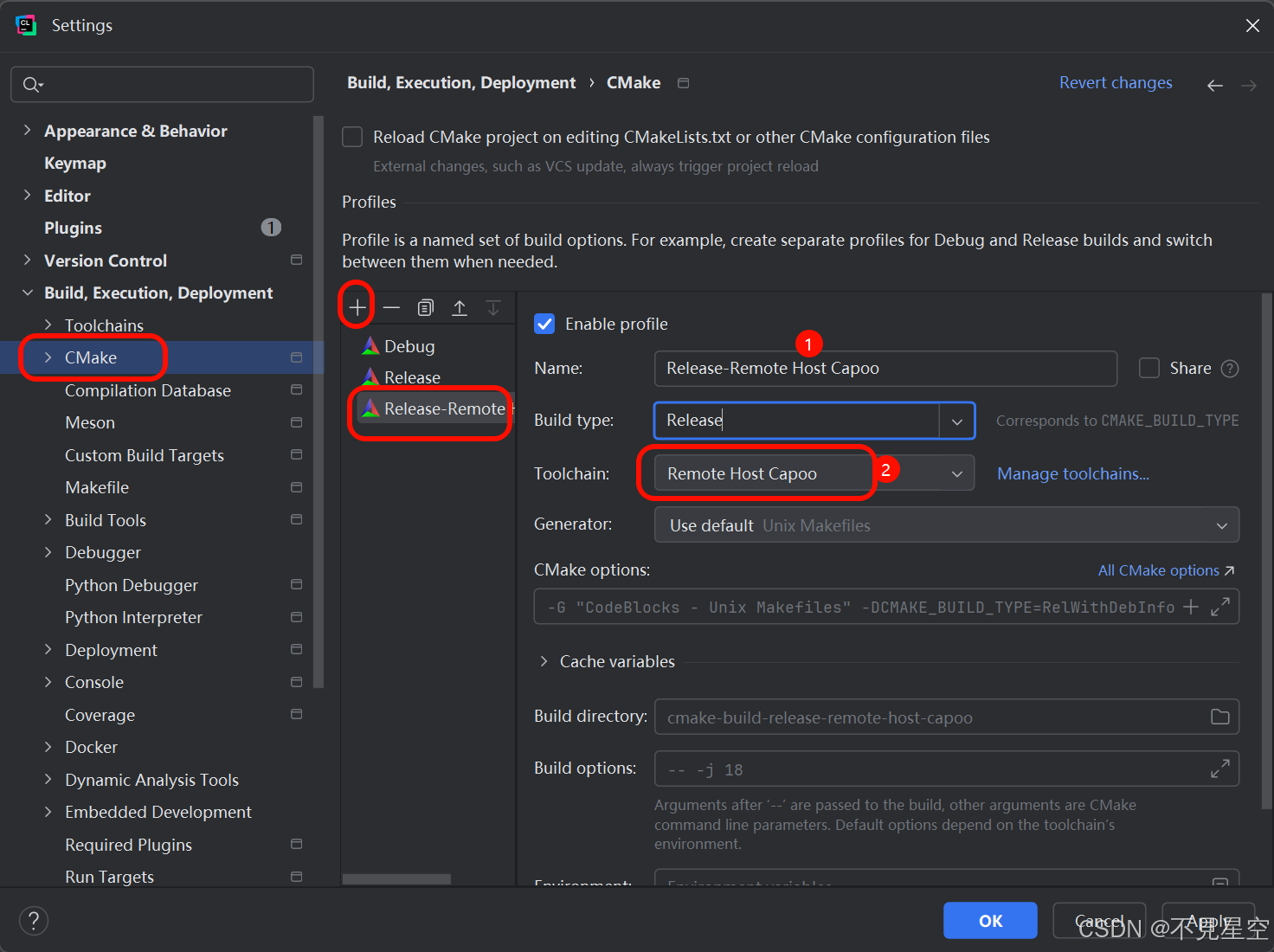Select the Release profile

(x=412, y=377)
